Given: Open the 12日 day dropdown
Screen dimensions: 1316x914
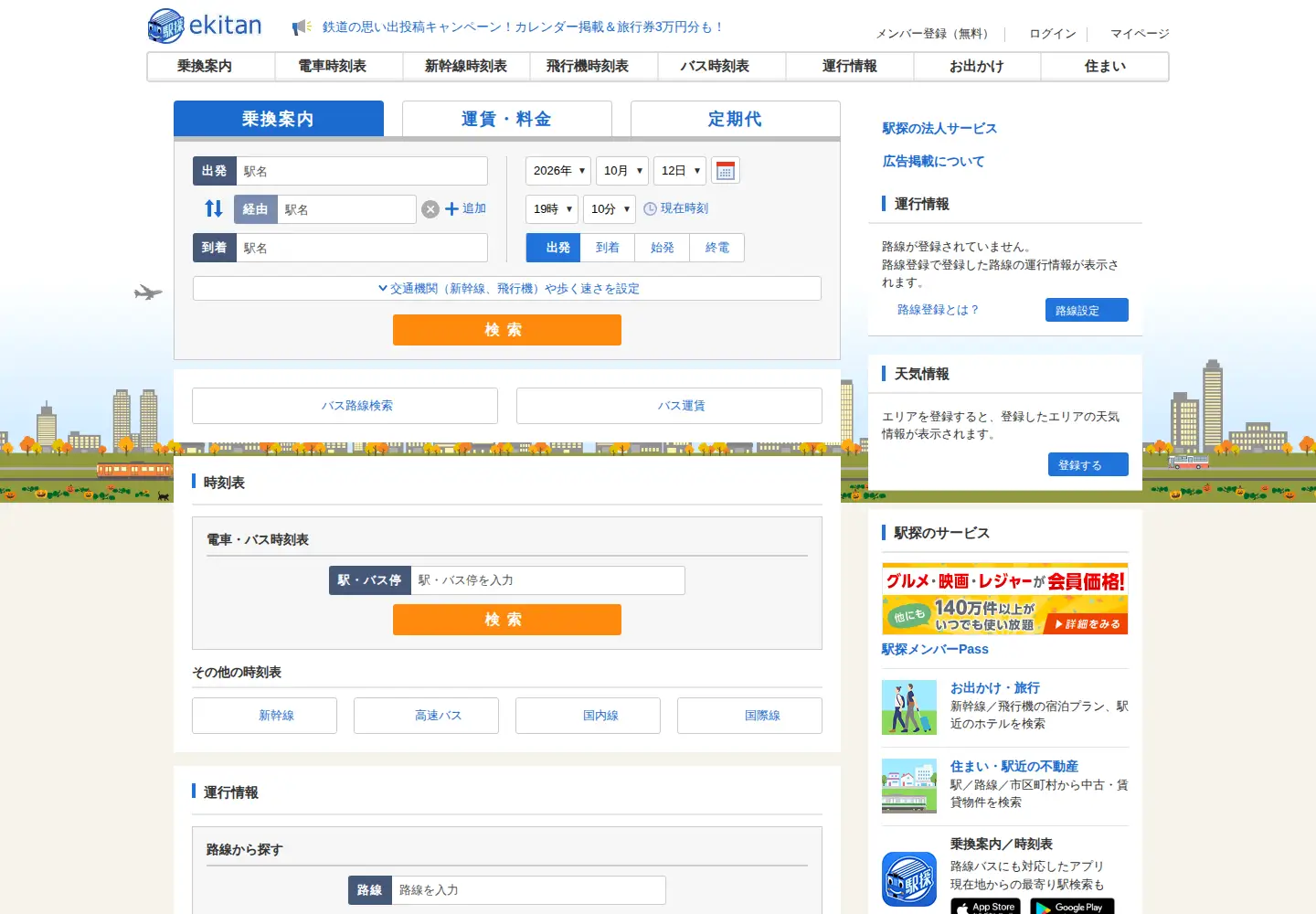Looking at the screenshot, I should pos(680,171).
